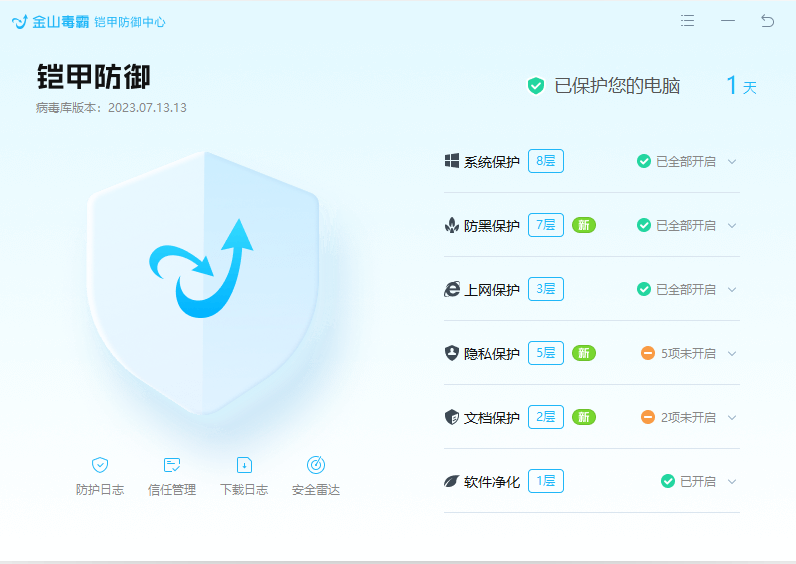The height and width of the screenshot is (564, 796).
Task: Click the person-shield icon beside 隐私保护
Action: [x=452, y=353]
